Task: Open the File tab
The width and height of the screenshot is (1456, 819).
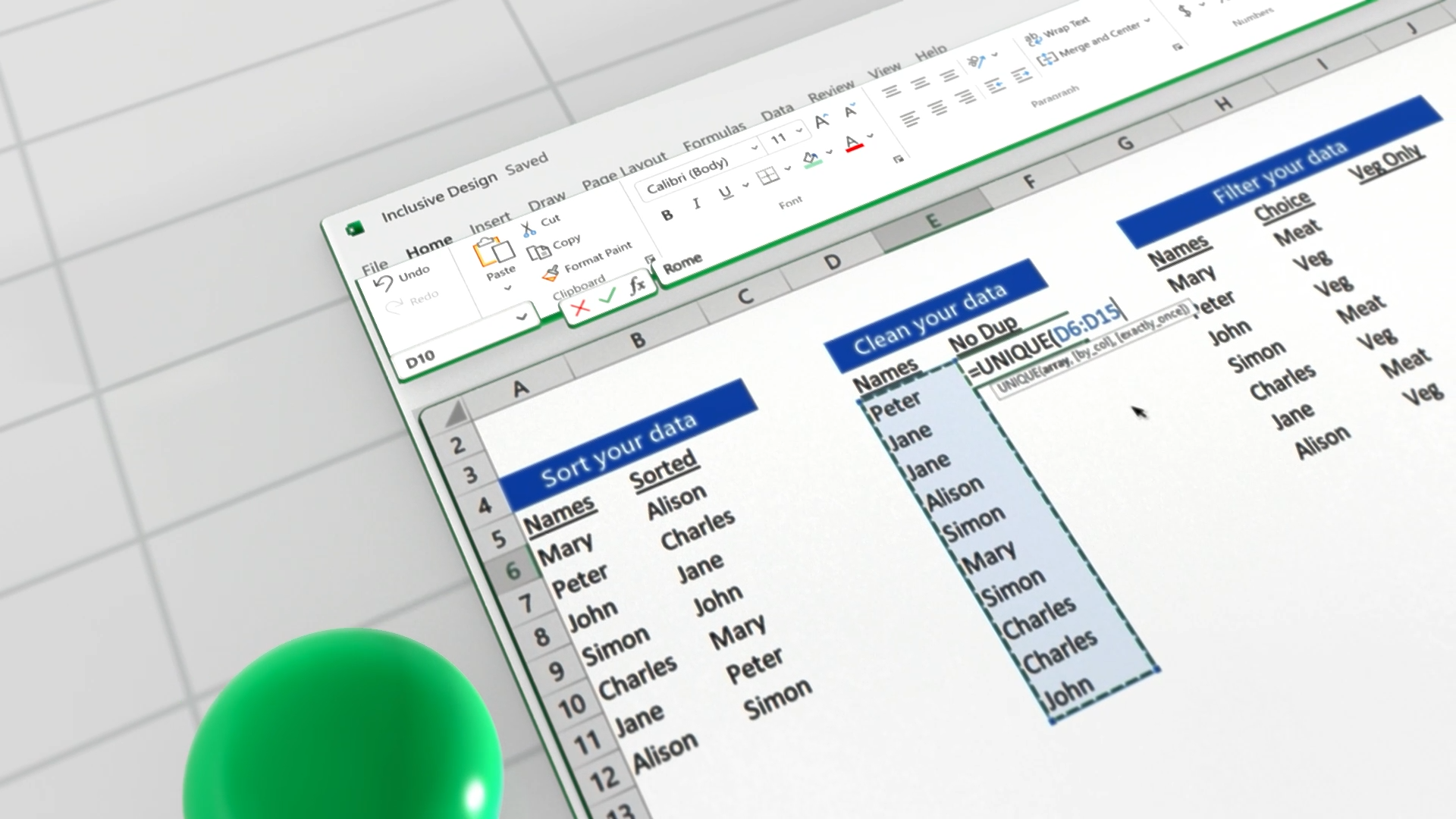Action: point(375,267)
